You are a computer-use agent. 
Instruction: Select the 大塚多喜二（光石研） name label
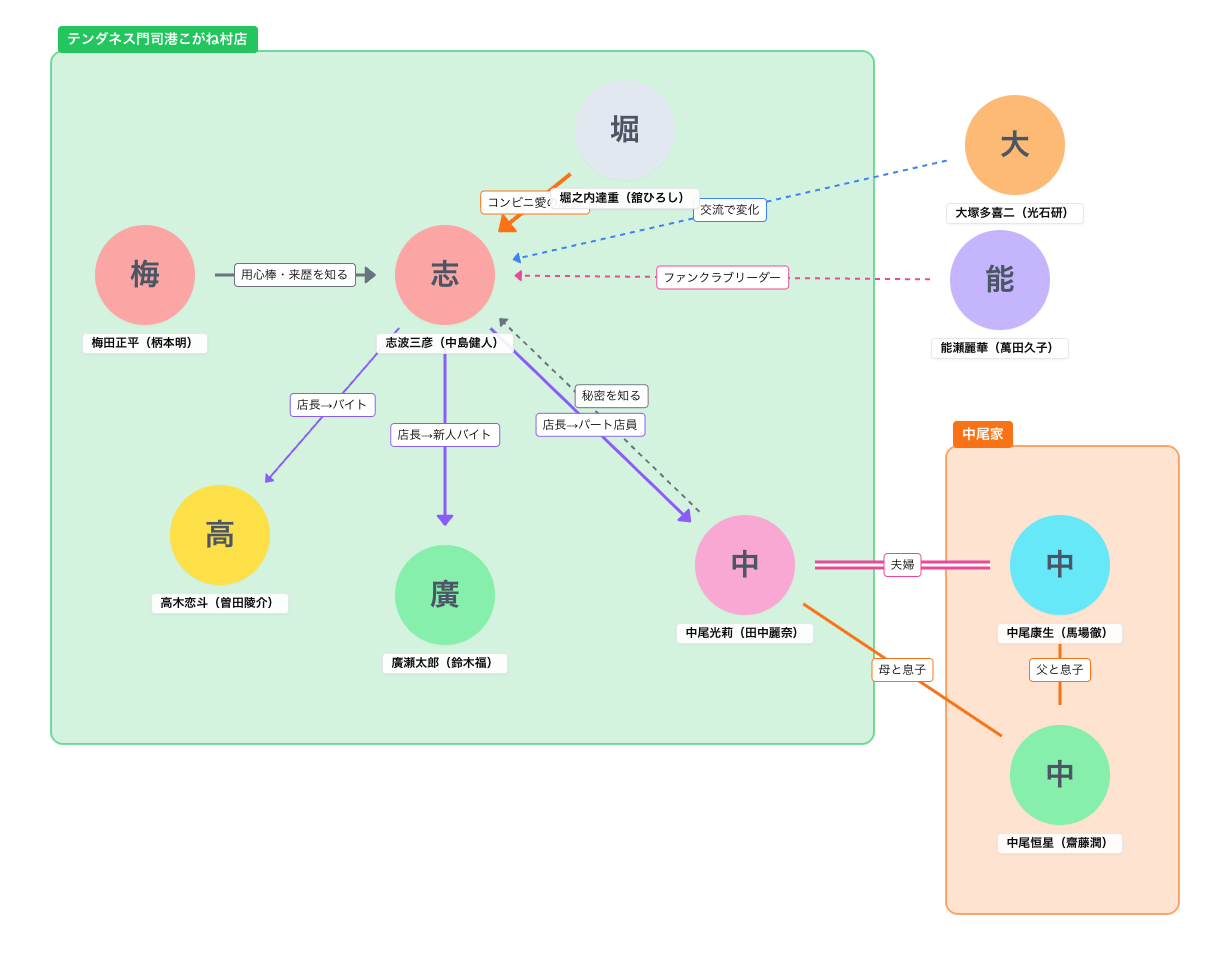tap(1015, 213)
